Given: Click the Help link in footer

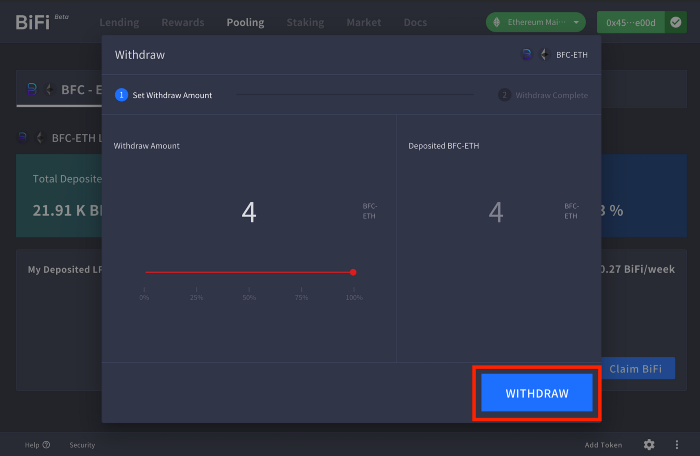Looking at the screenshot, I should pyautogui.click(x=37, y=445).
